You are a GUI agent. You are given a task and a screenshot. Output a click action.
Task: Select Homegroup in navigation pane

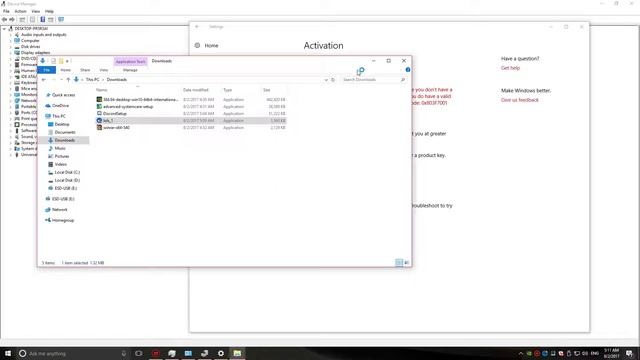pos(63,220)
